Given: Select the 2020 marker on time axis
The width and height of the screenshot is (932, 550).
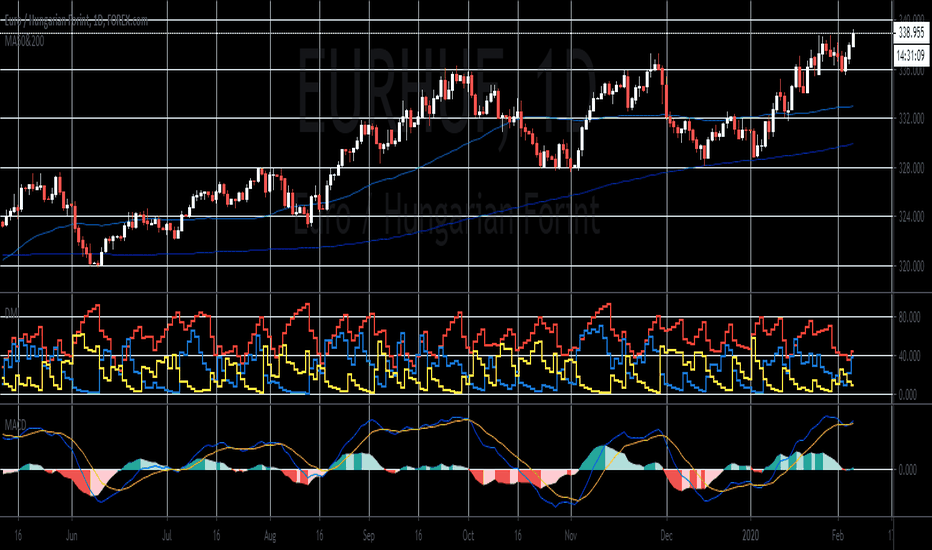Looking at the screenshot, I should tap(751, 536).
